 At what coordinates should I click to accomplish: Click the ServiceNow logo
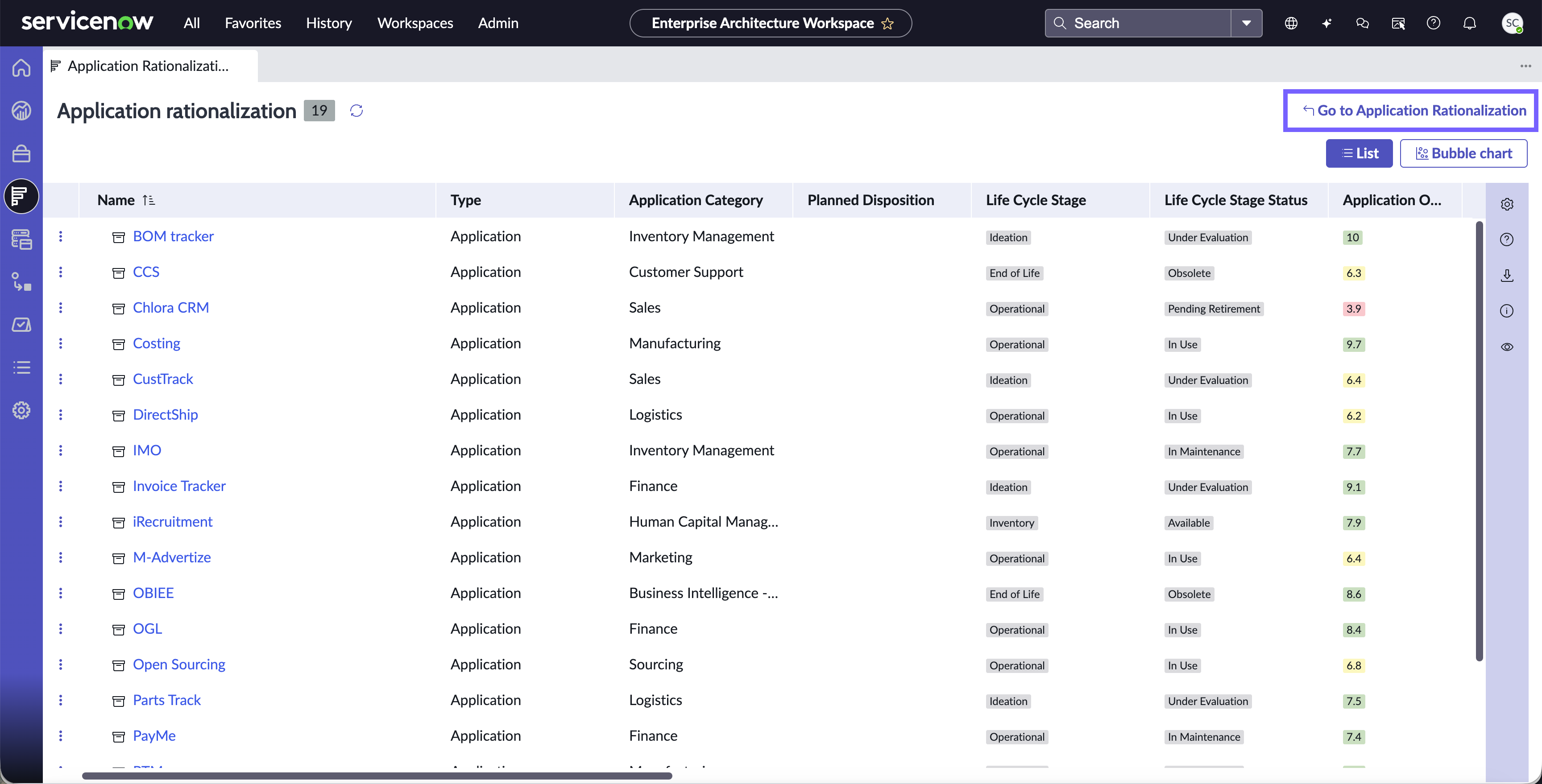pyautogui.click(x=87, y=21)
